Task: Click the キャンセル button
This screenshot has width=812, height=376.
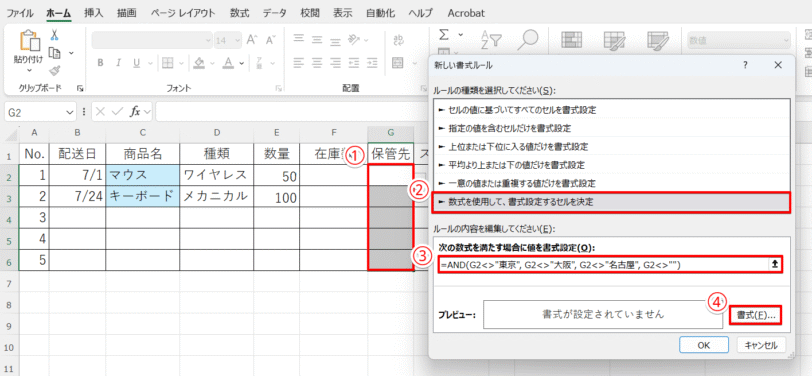Action: pyautogui.click(x=761, y=344)
